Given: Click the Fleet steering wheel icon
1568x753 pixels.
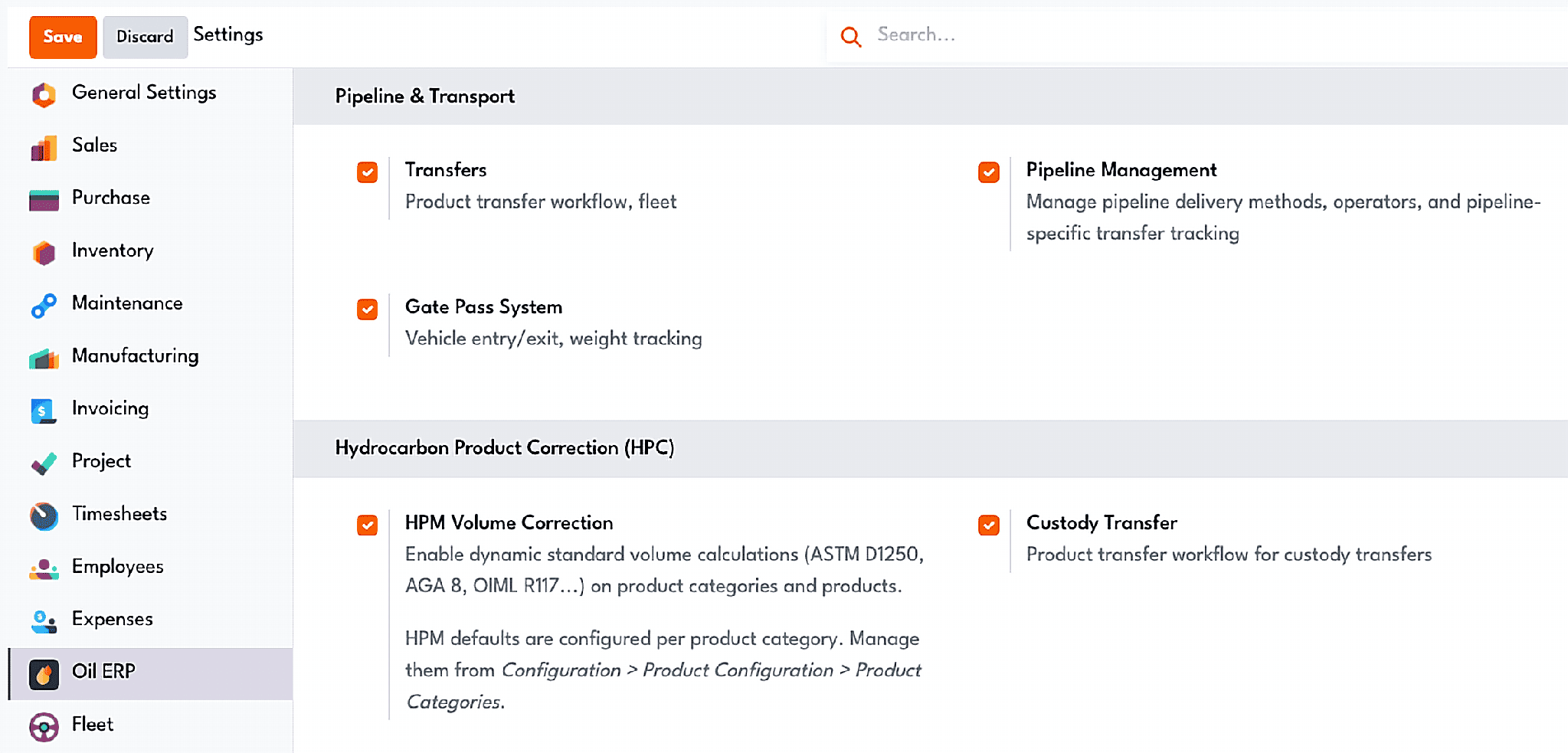Looking at the screenshot, I should 44,727.
